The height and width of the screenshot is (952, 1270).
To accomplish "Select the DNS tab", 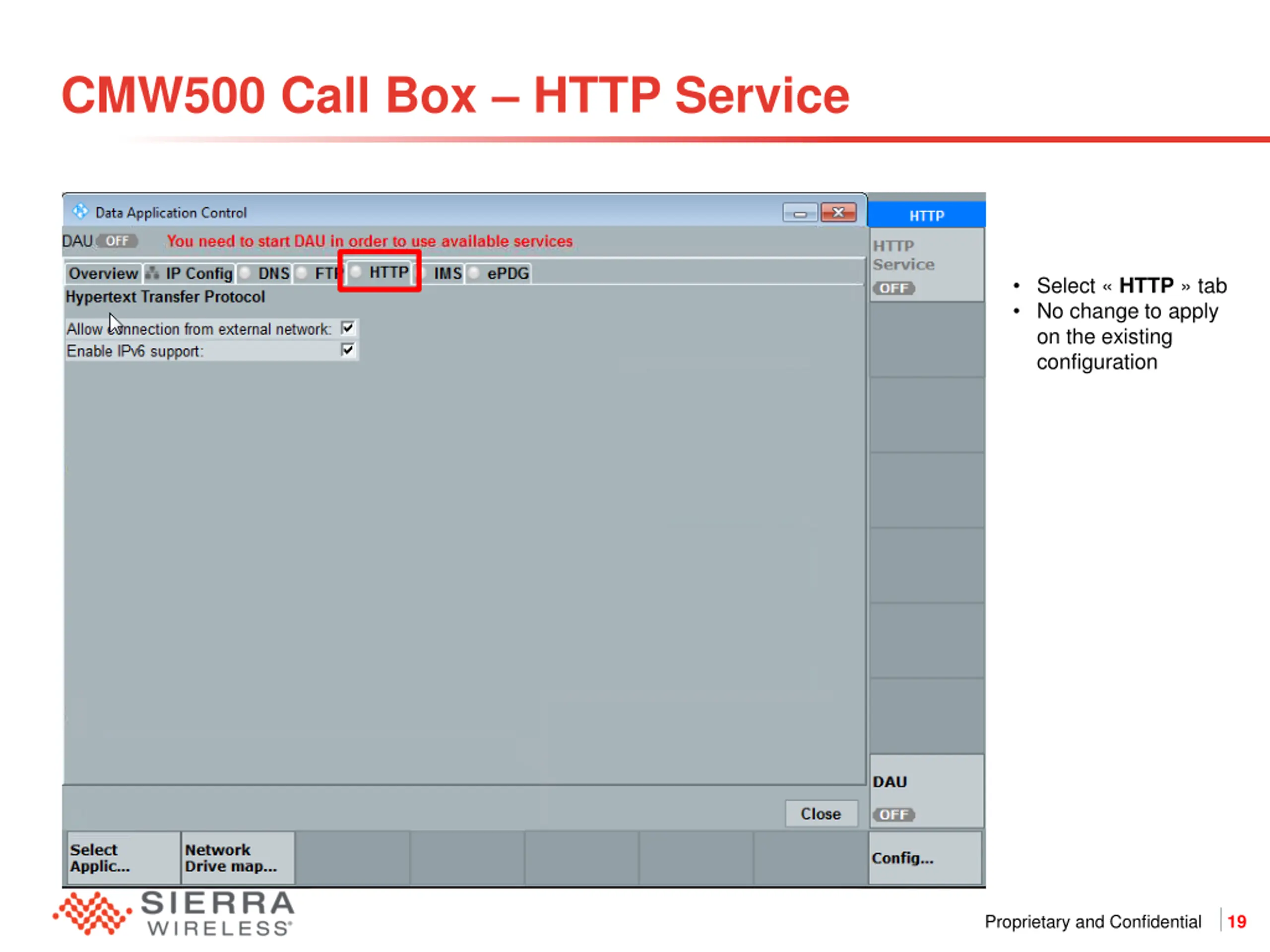I will tap(265, 273).
